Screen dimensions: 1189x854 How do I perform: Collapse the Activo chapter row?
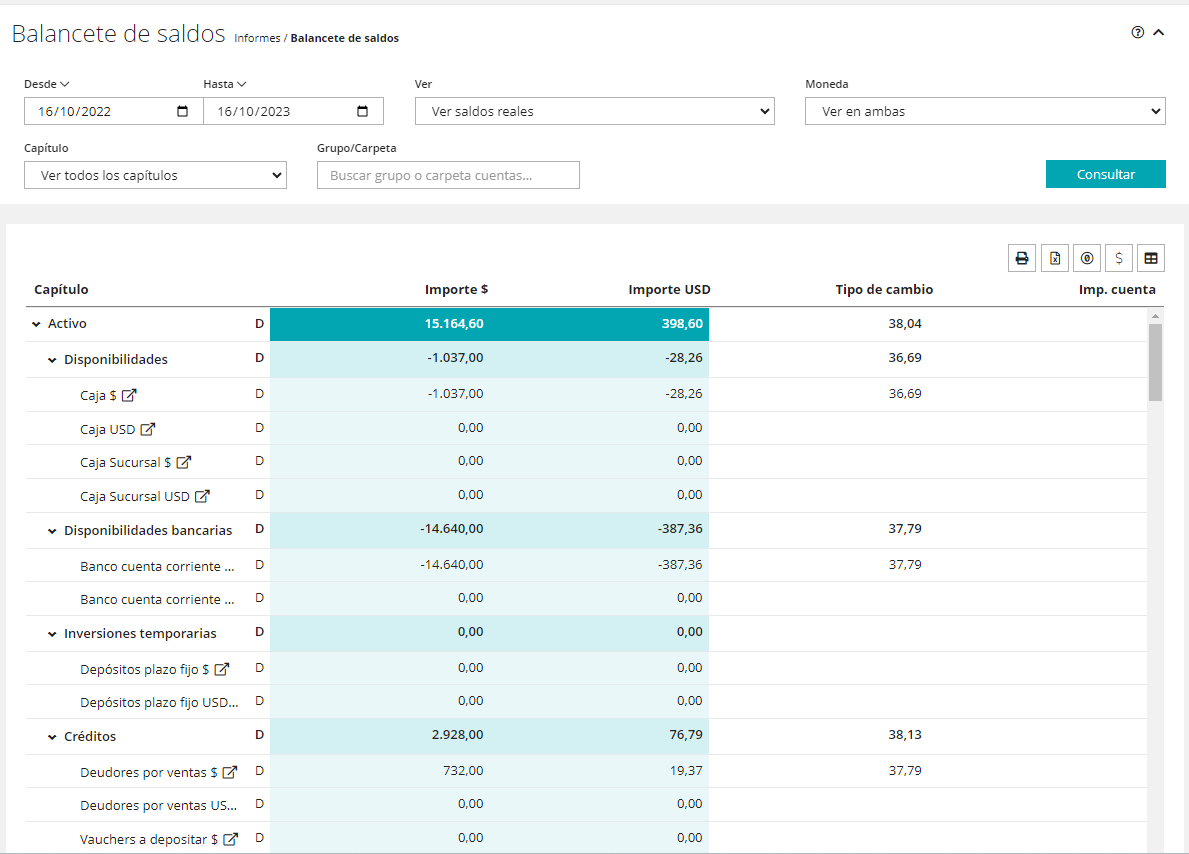click(36, 324)
